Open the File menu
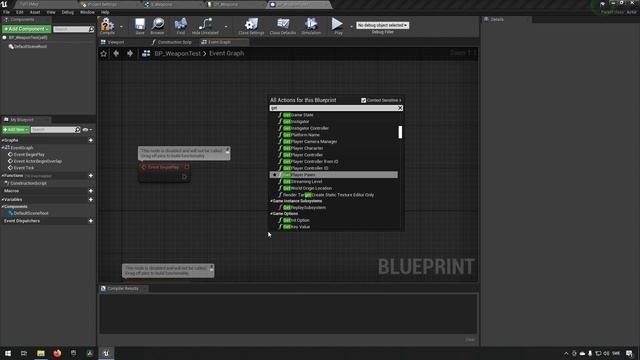640x360 pixels. [x=7, y=12]
